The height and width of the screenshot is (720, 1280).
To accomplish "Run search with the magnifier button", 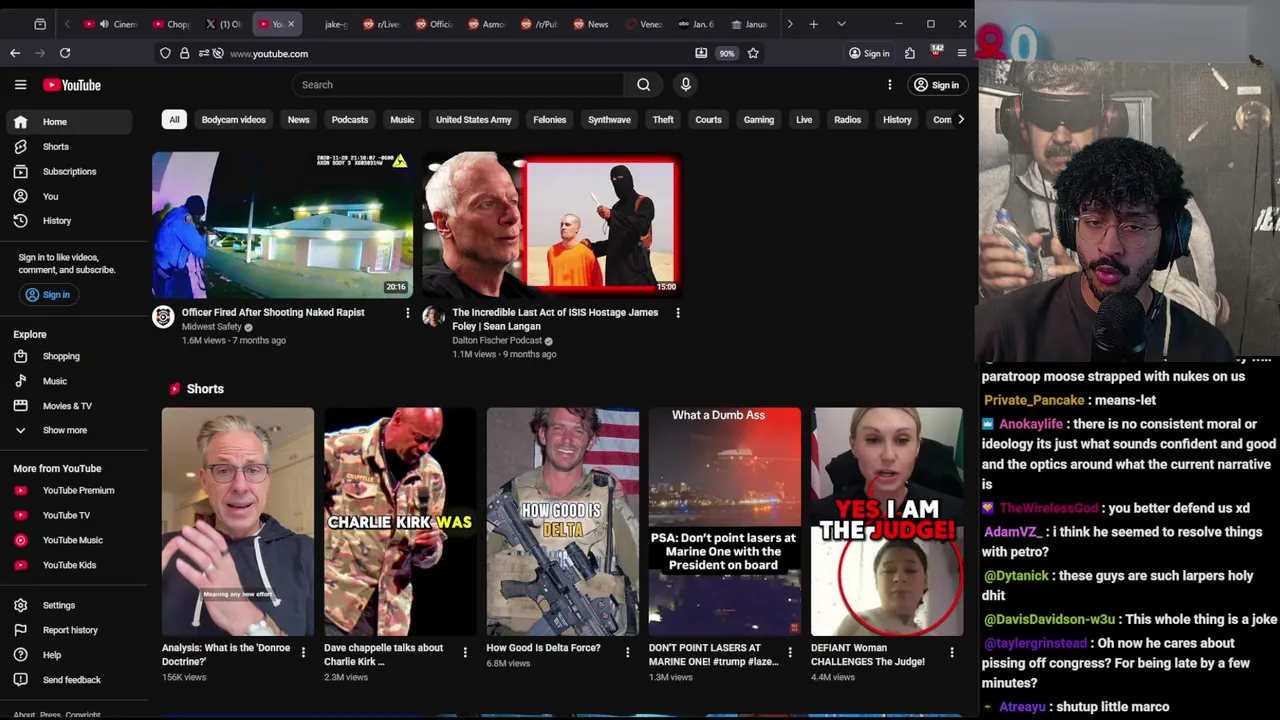I will click(644, 85).
